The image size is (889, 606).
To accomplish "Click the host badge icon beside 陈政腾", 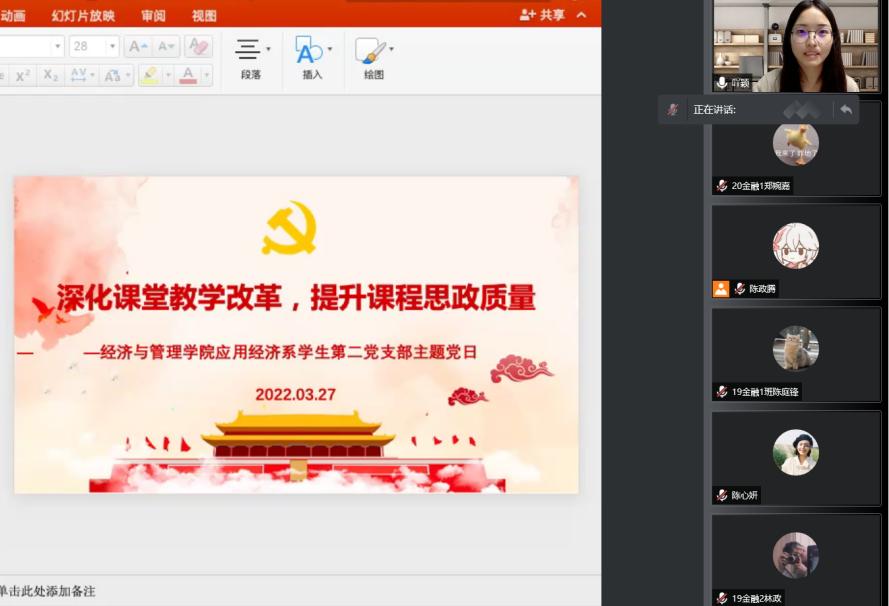I will coord(721,289).
